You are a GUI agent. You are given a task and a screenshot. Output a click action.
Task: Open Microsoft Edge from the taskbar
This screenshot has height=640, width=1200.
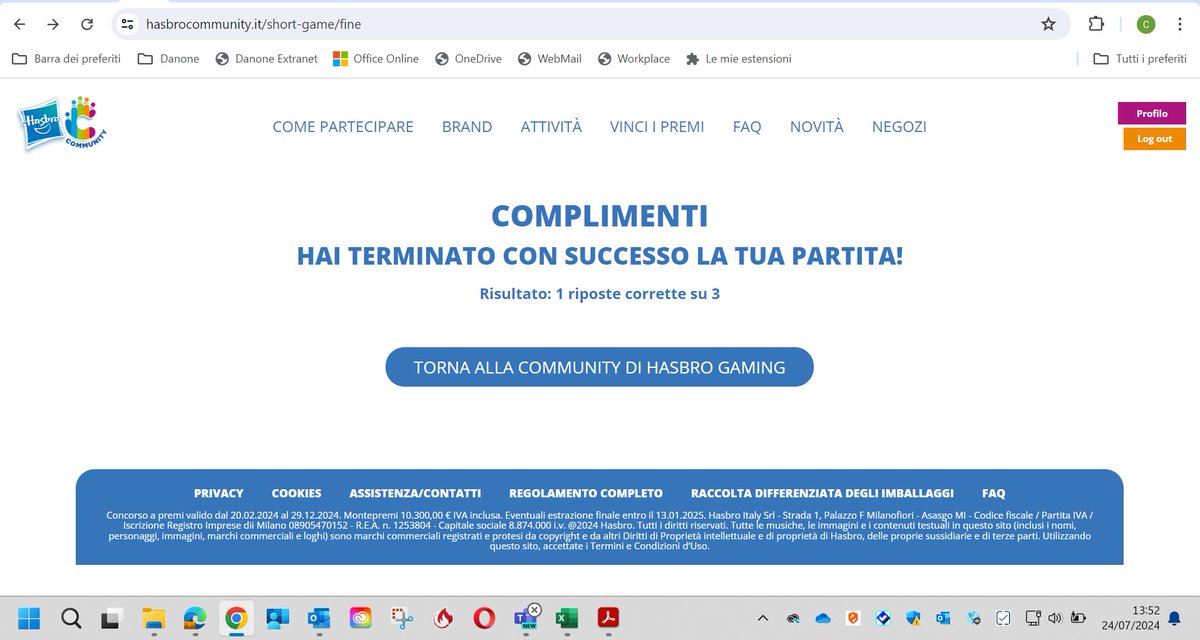click(x=194, y=618)
